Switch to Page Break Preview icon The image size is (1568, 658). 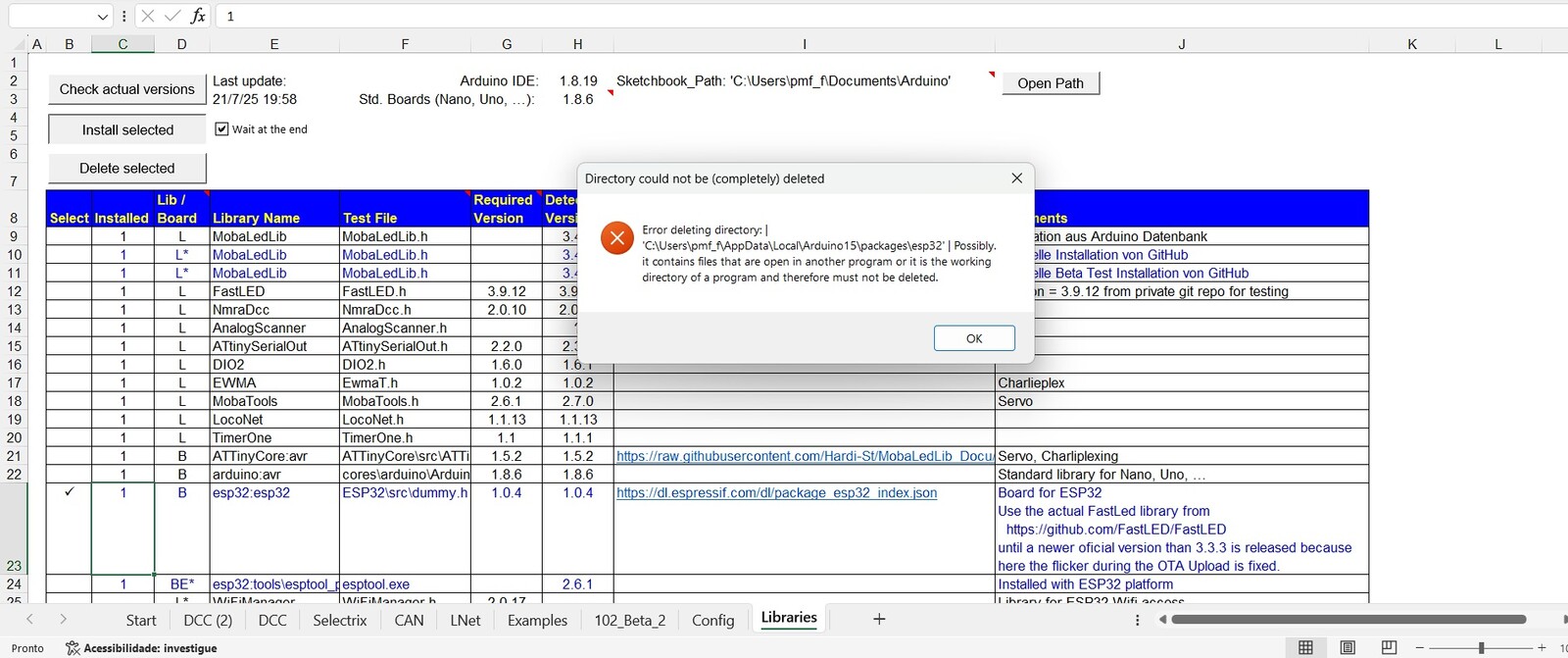[1389, 647]
